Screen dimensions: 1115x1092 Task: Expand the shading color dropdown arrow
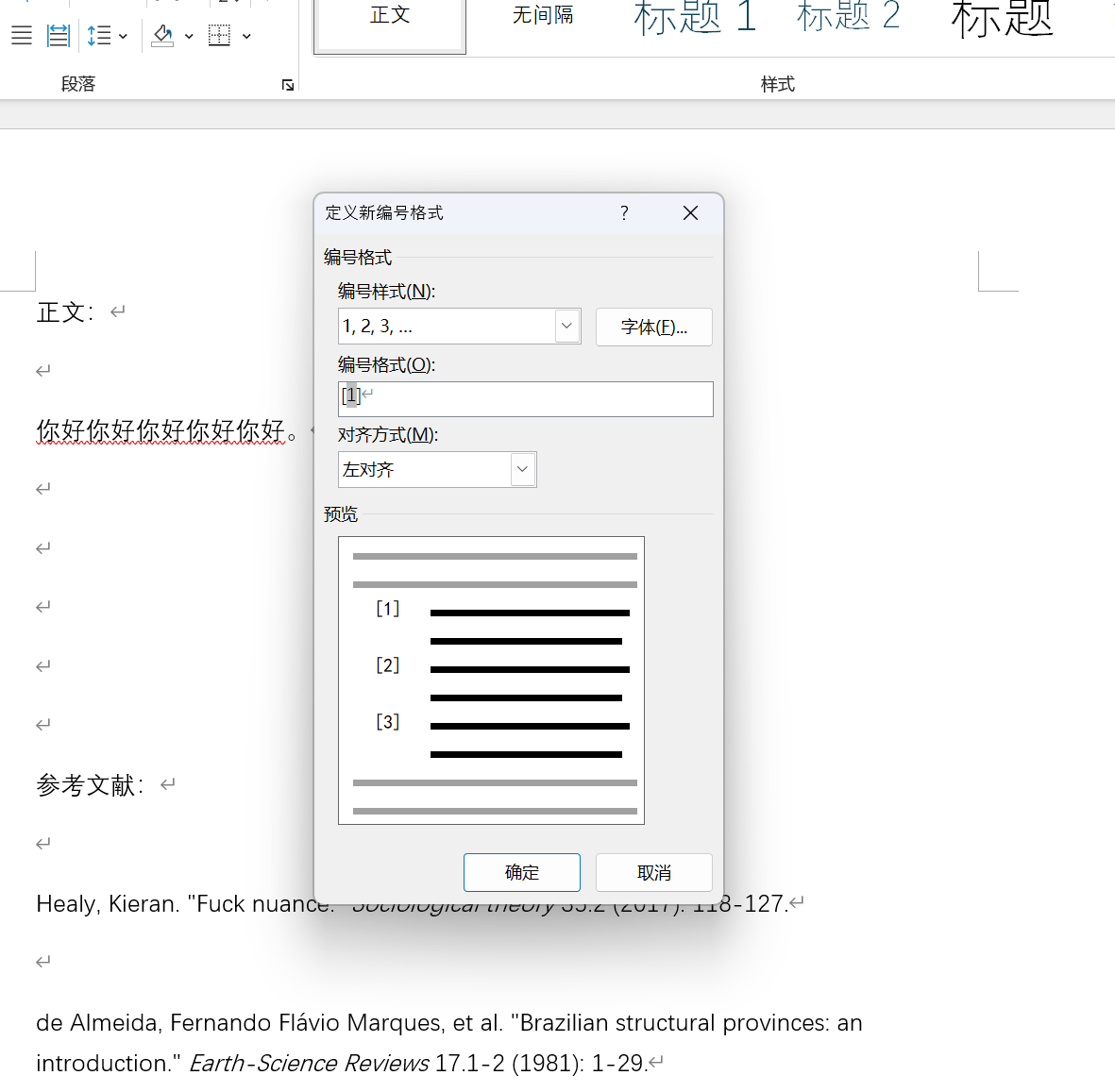(189, 36)
